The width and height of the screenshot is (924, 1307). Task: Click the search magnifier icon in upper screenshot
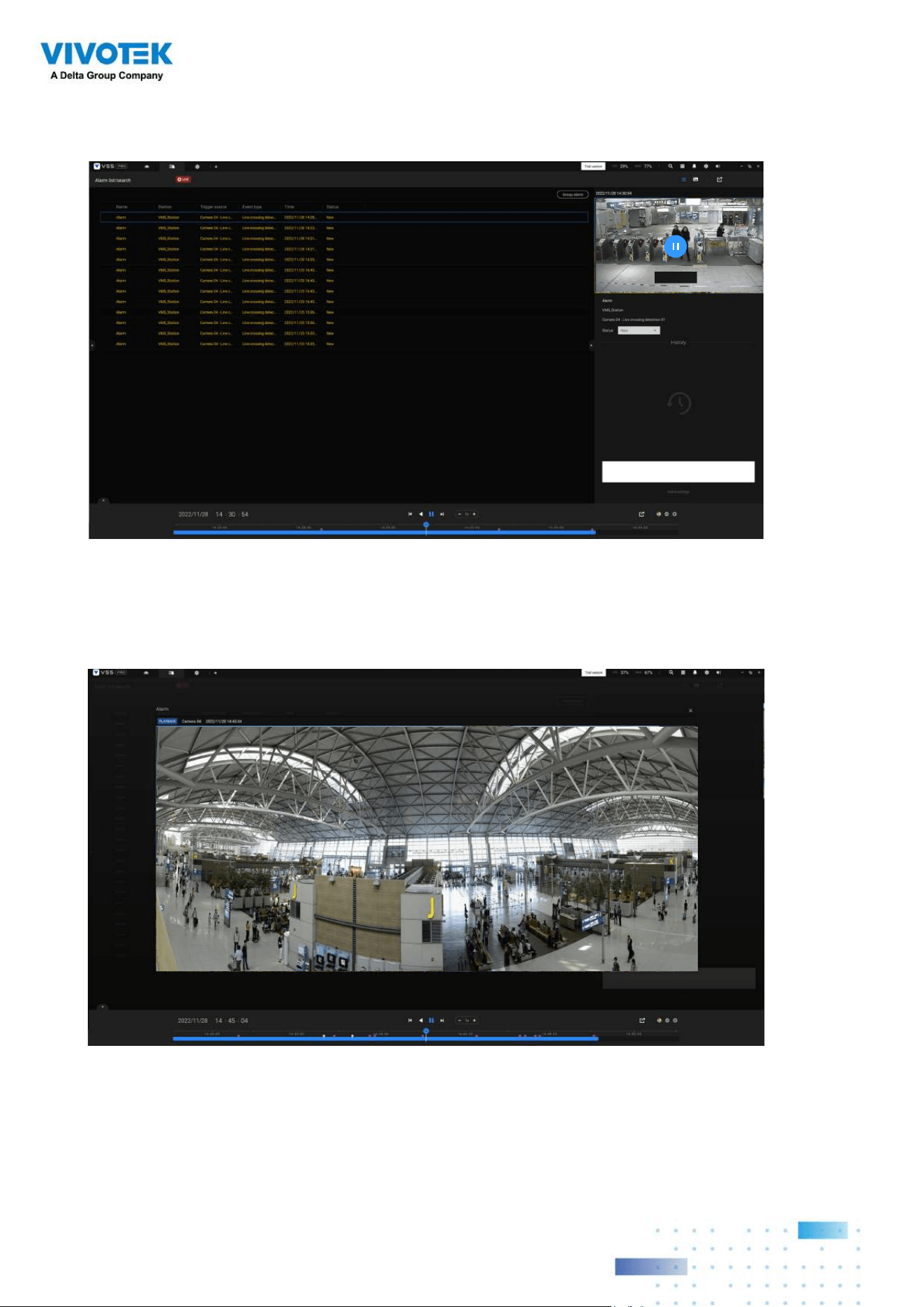(x=671, y=166)
